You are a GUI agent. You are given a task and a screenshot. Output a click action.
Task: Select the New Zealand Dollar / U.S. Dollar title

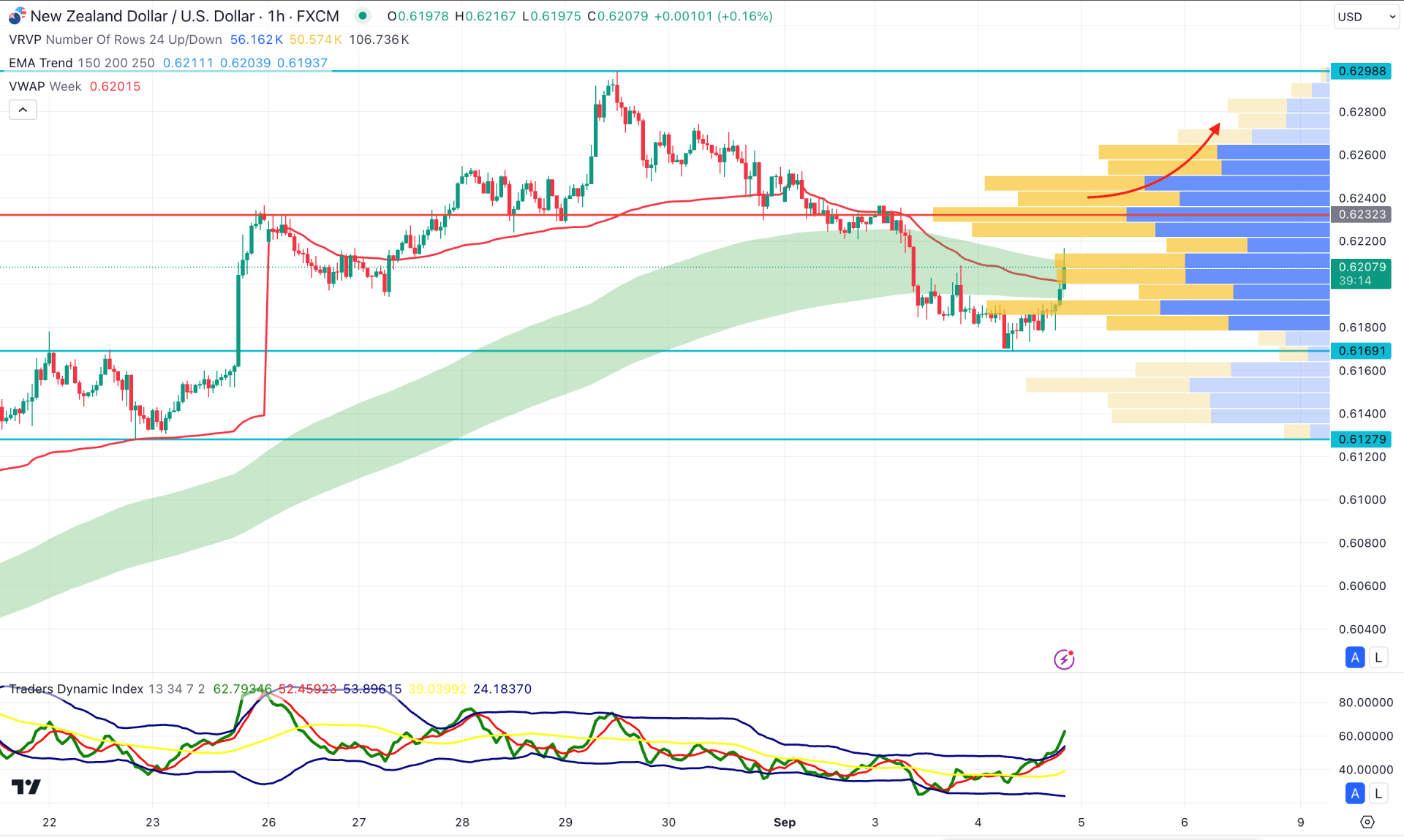tap(143, 16)
